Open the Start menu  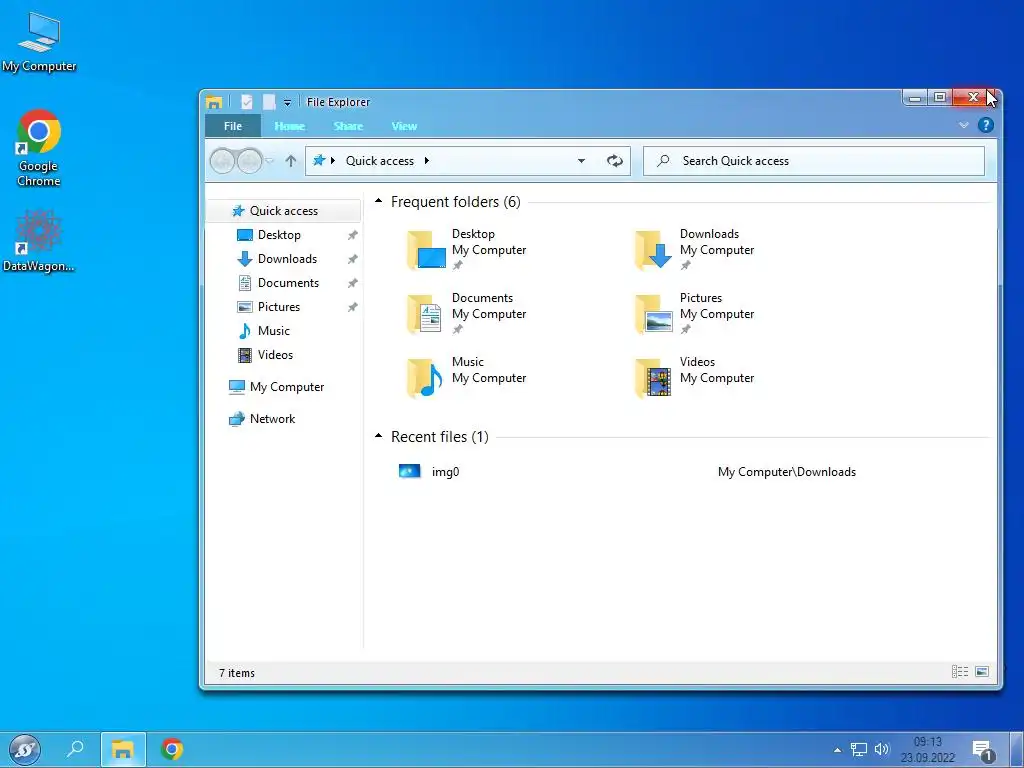pyautogui.click(x=25, y=749)
